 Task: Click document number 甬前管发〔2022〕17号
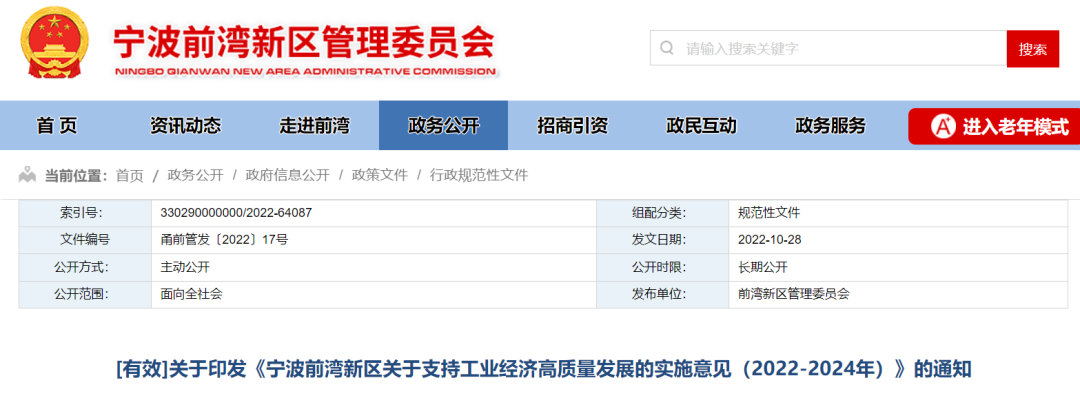(224, 240)
